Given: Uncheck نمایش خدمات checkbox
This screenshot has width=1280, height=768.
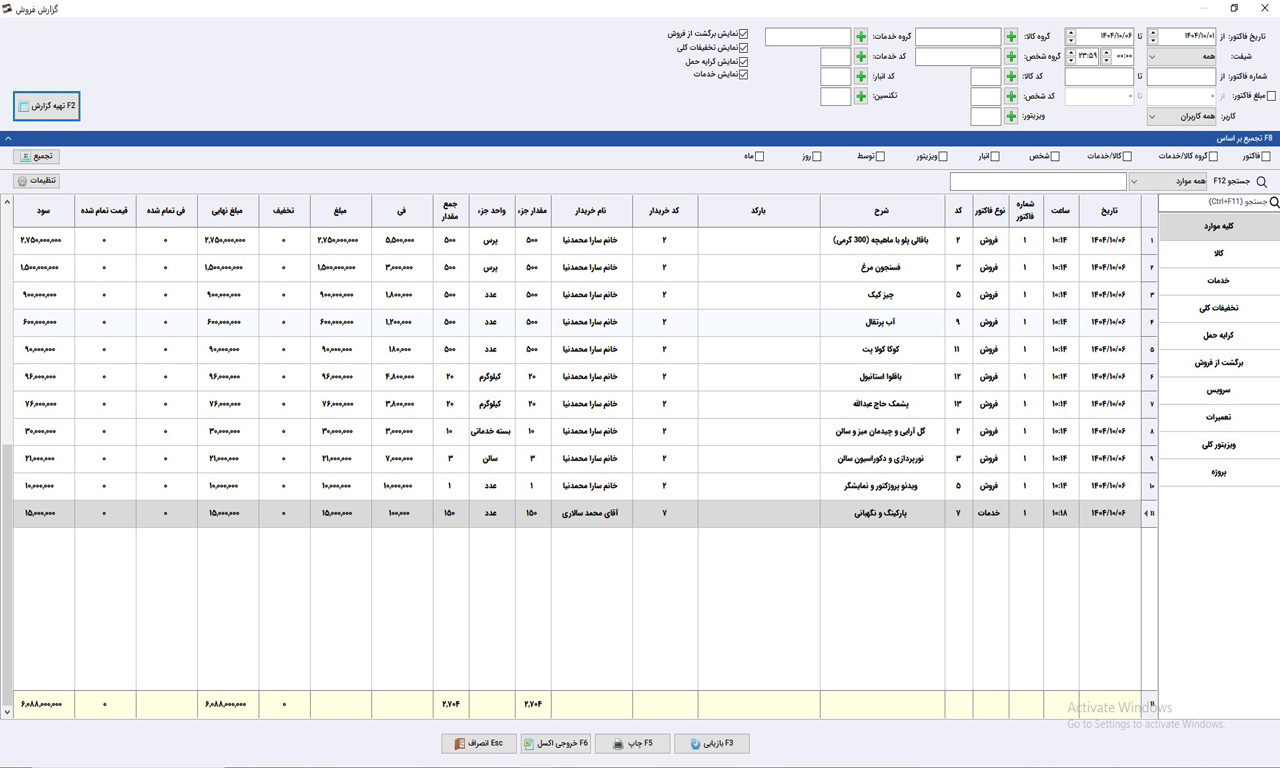Looking at the screenshot, I should [743, 74].
